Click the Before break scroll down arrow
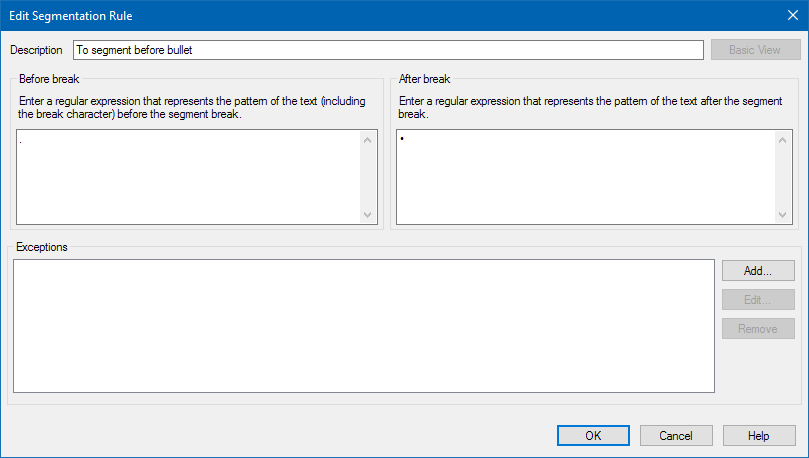The width and height of the screenshot is (809, 458). point(367,215)
